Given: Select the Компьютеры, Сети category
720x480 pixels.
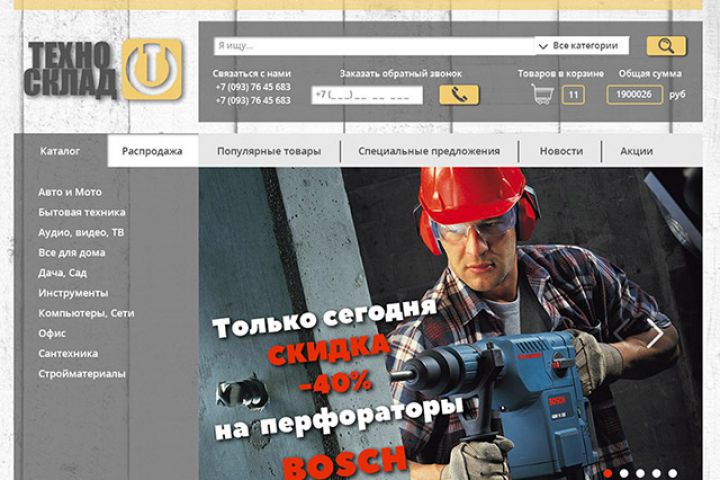Looking at the screenshot, I should [86, 313].
